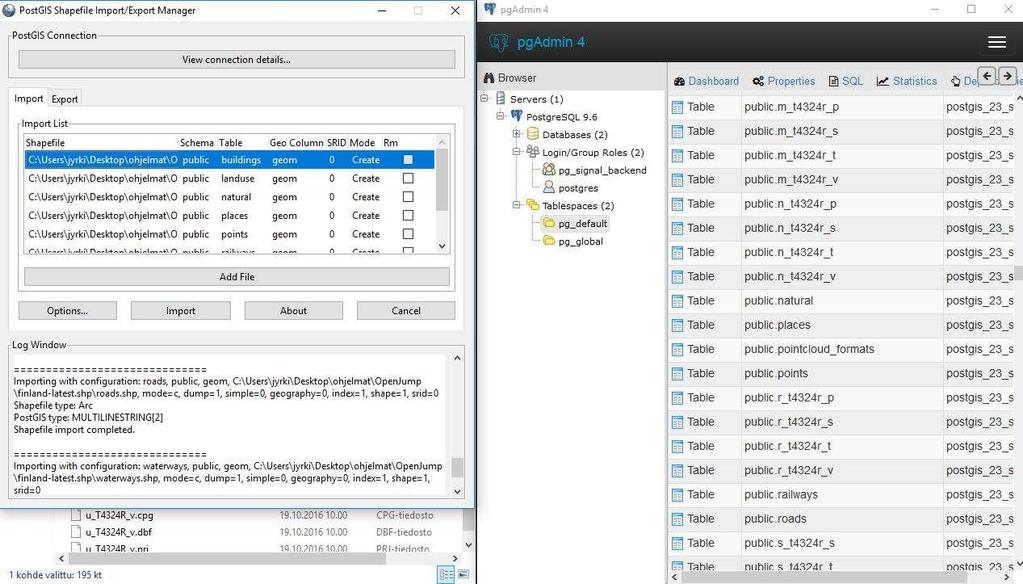Open the Options dialog button

click(x=67, y=311)
